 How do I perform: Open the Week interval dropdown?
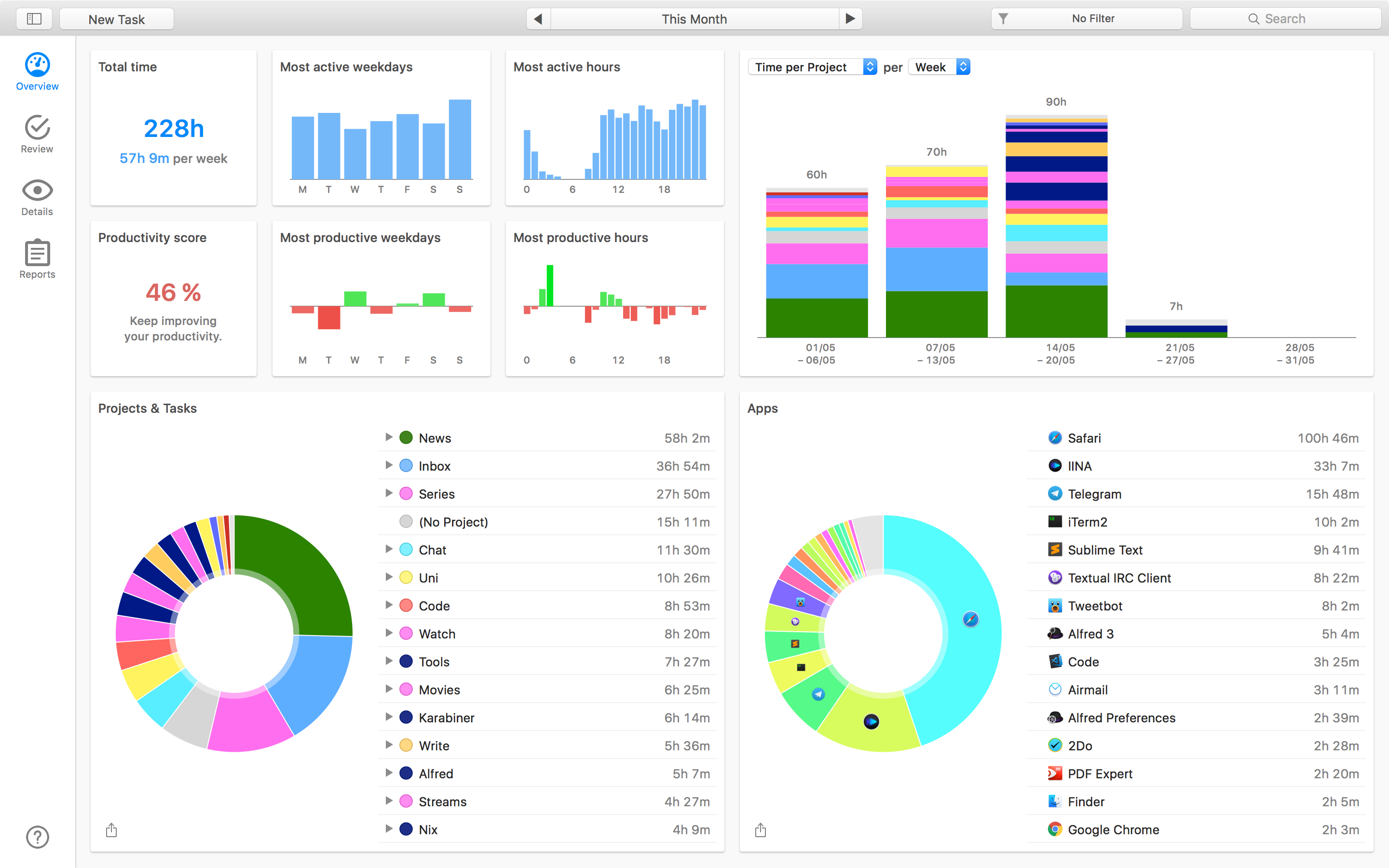click(x=940, y=67)
